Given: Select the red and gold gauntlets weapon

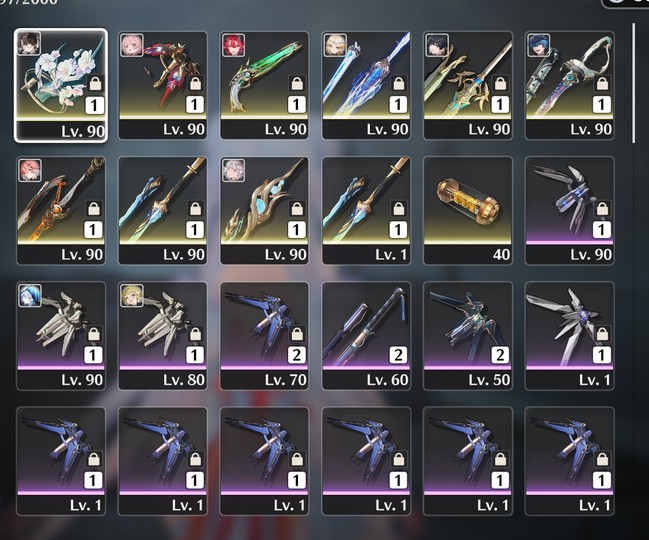Looking at the screenshot, I should tap(163, 85).
